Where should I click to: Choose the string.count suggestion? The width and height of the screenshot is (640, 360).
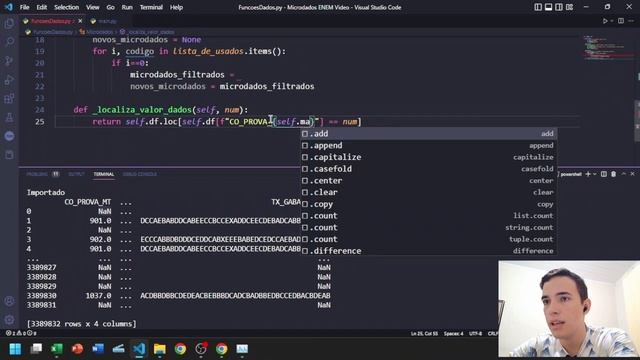pyautogui.click(x=429, y=227)
